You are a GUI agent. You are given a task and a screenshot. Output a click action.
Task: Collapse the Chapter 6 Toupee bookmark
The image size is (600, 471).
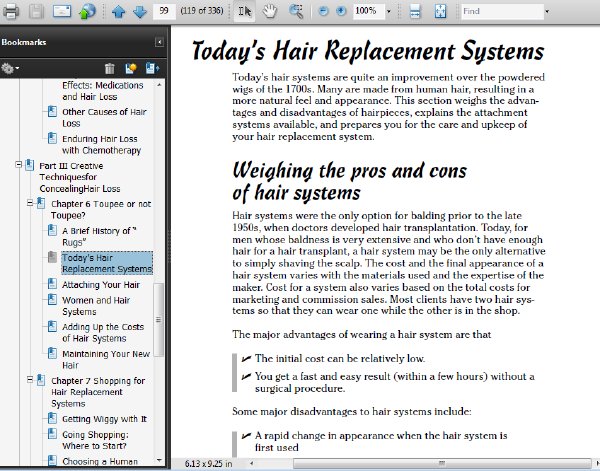[x=29, y=203]
